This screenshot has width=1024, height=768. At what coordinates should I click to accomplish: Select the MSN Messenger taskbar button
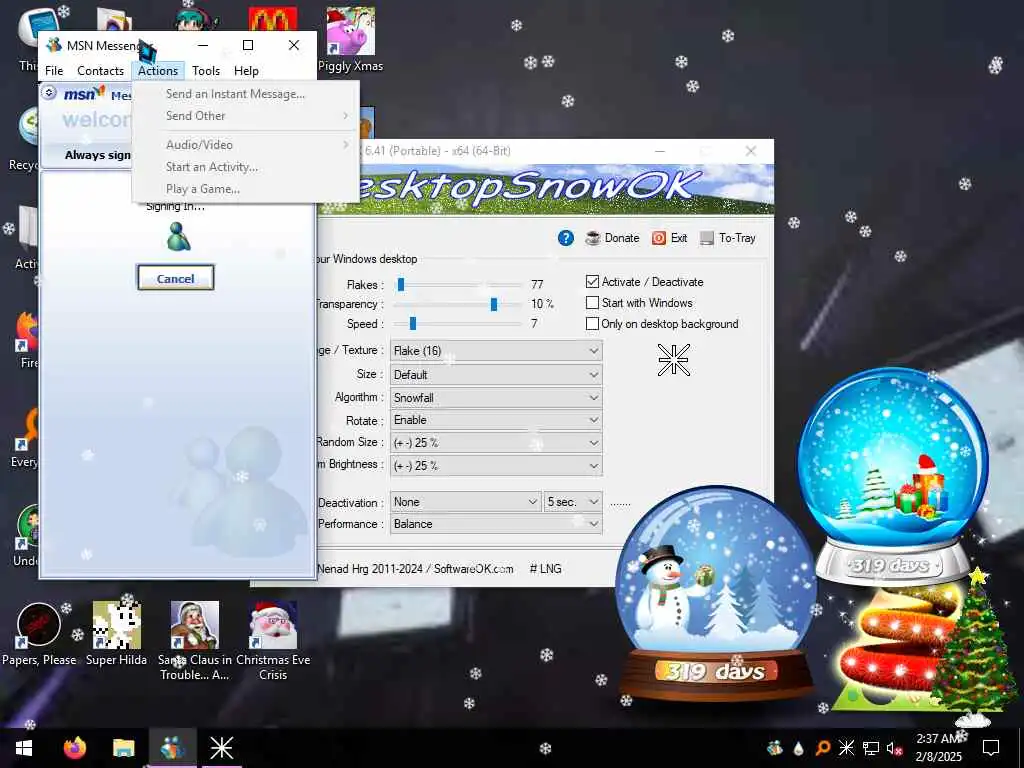(172, 748)
